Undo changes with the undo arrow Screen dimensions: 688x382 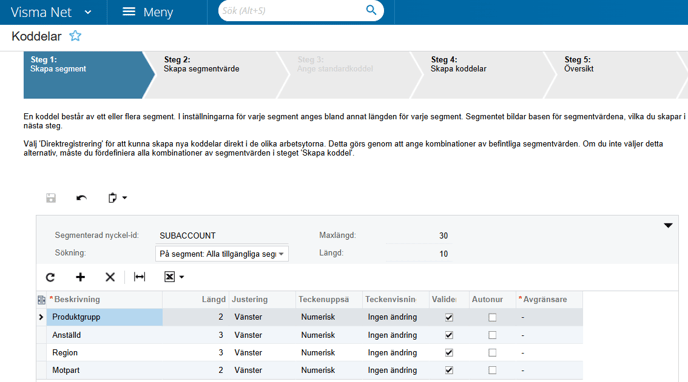(81, 198)
